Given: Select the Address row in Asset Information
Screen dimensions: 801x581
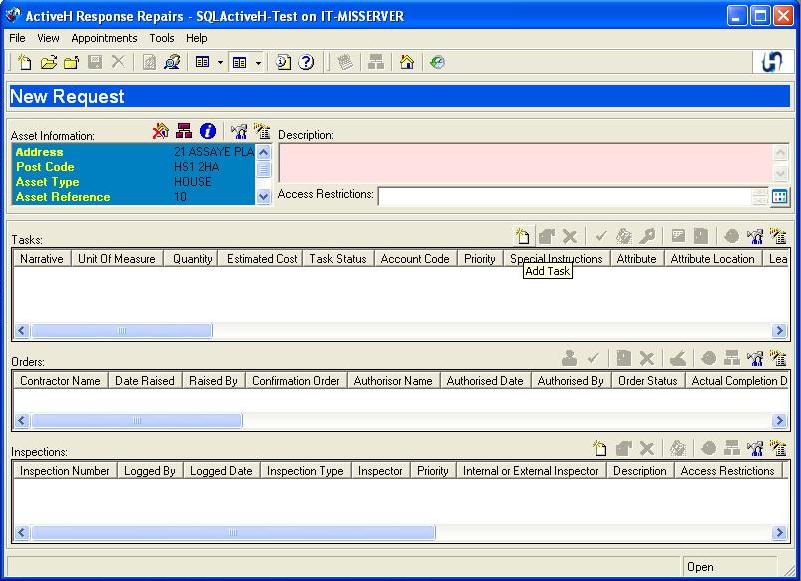Looking at the screenshot, I should click(133, 152).
